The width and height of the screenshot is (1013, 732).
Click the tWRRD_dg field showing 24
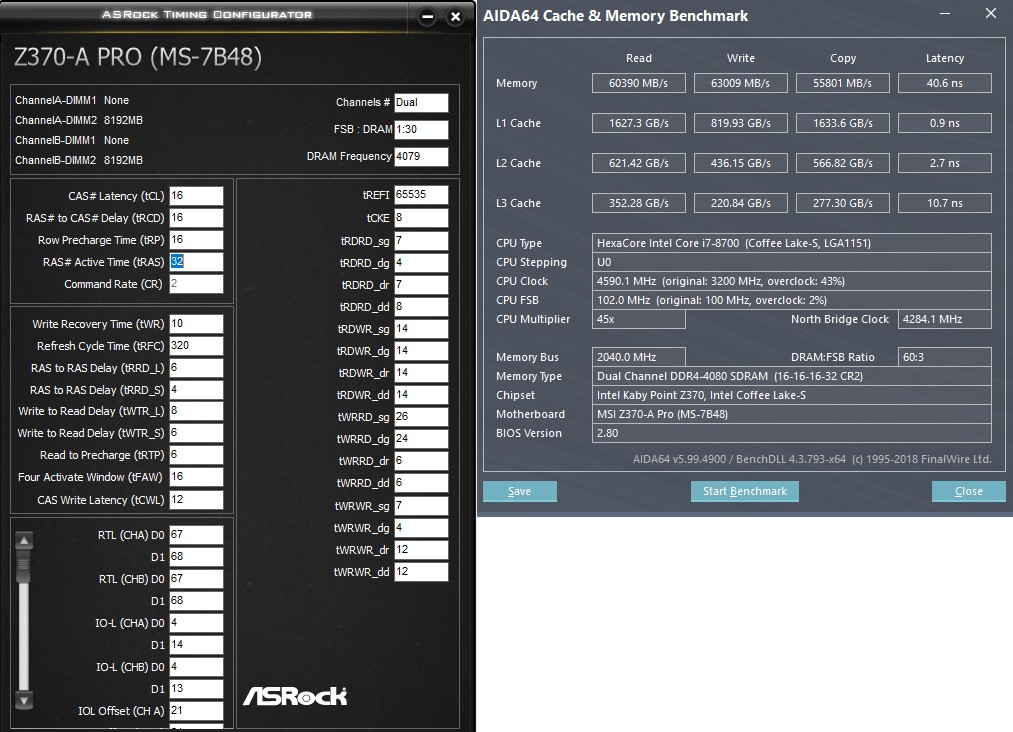[421, 439]
